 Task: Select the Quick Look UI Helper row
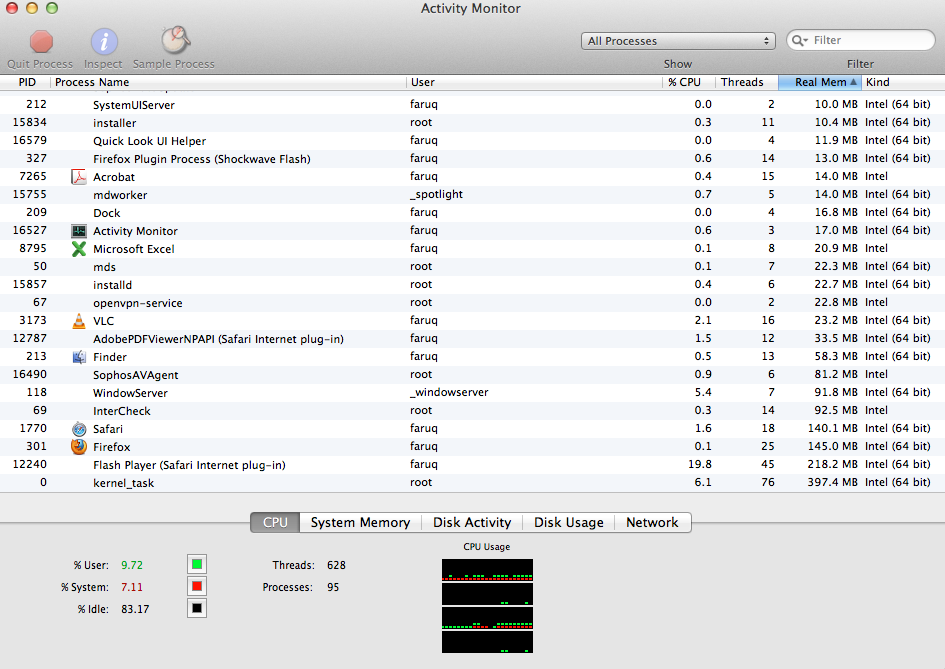pos(472,140)
